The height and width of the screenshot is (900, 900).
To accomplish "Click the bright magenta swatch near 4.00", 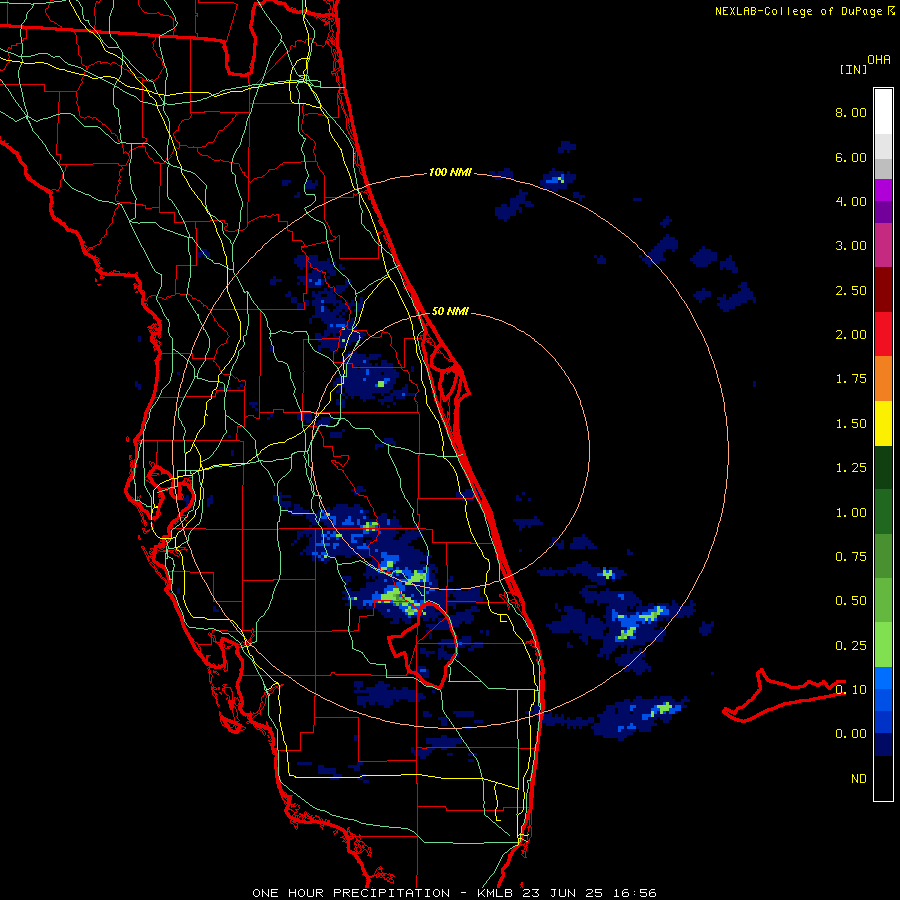I will coord(883,190).
